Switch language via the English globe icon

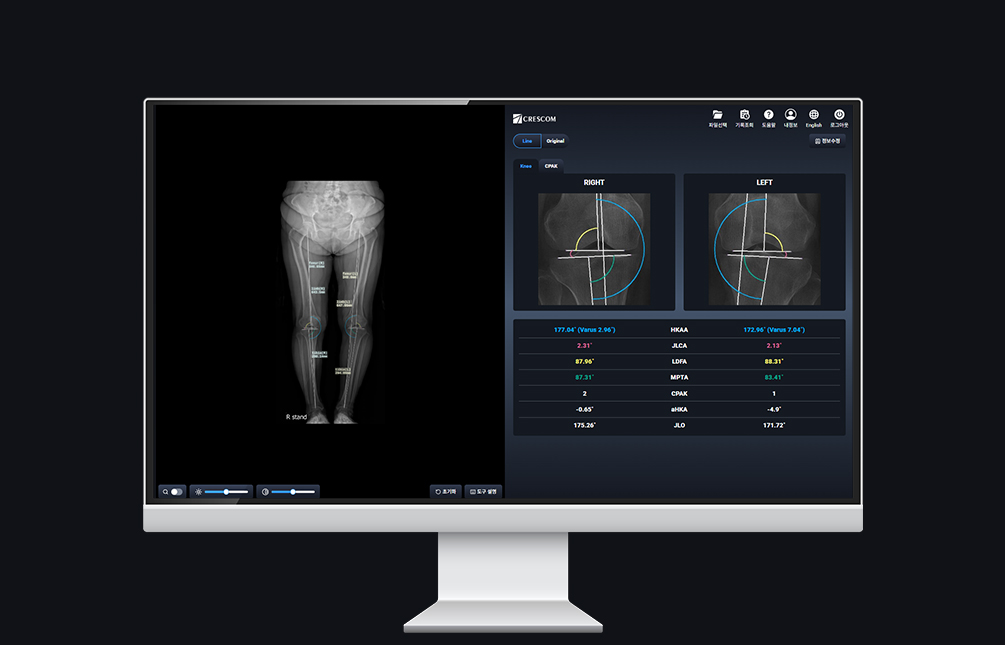pyautogui.click(x=813, y=116)
